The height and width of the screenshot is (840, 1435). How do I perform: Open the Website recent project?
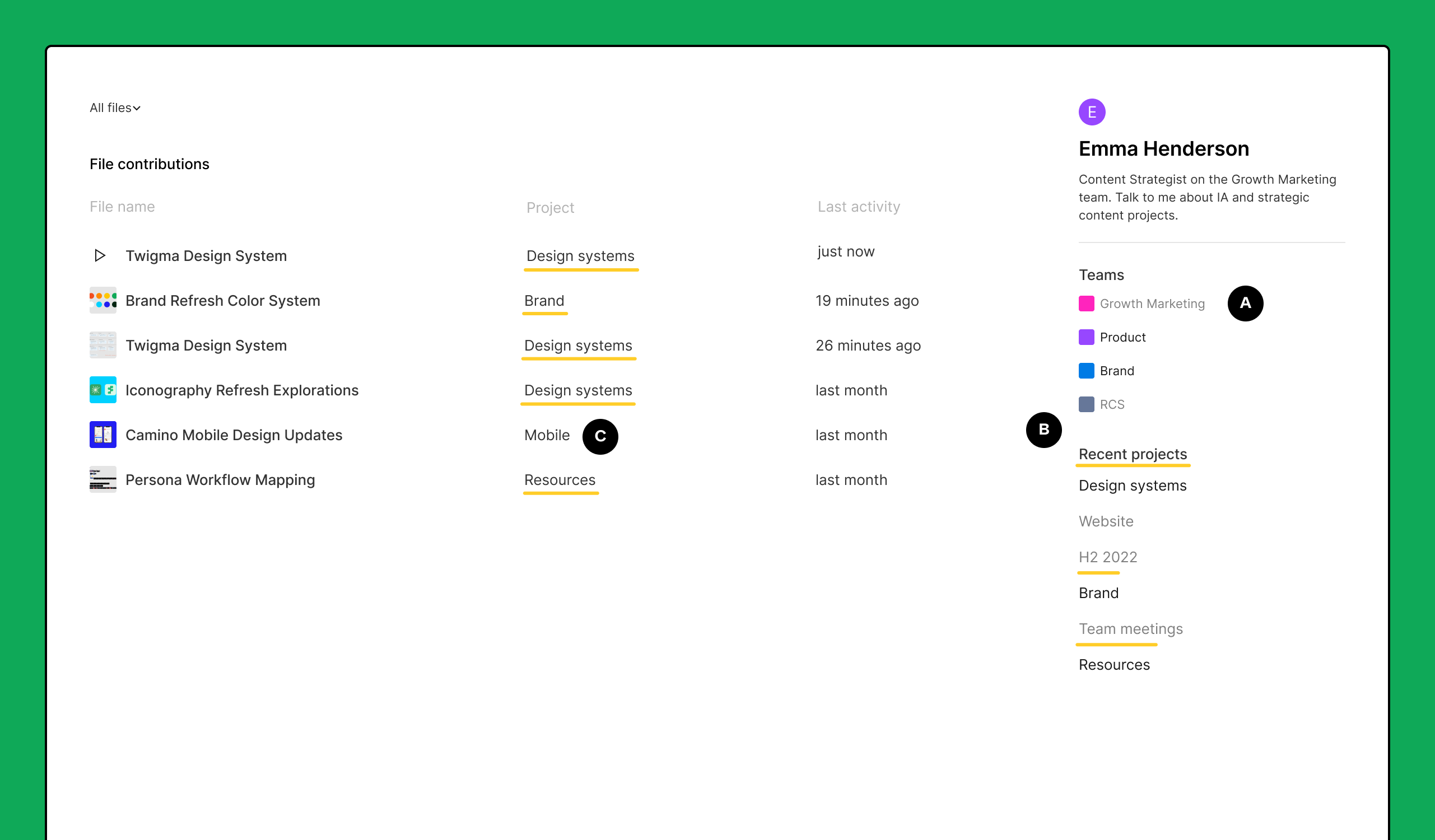[1106, 522]
